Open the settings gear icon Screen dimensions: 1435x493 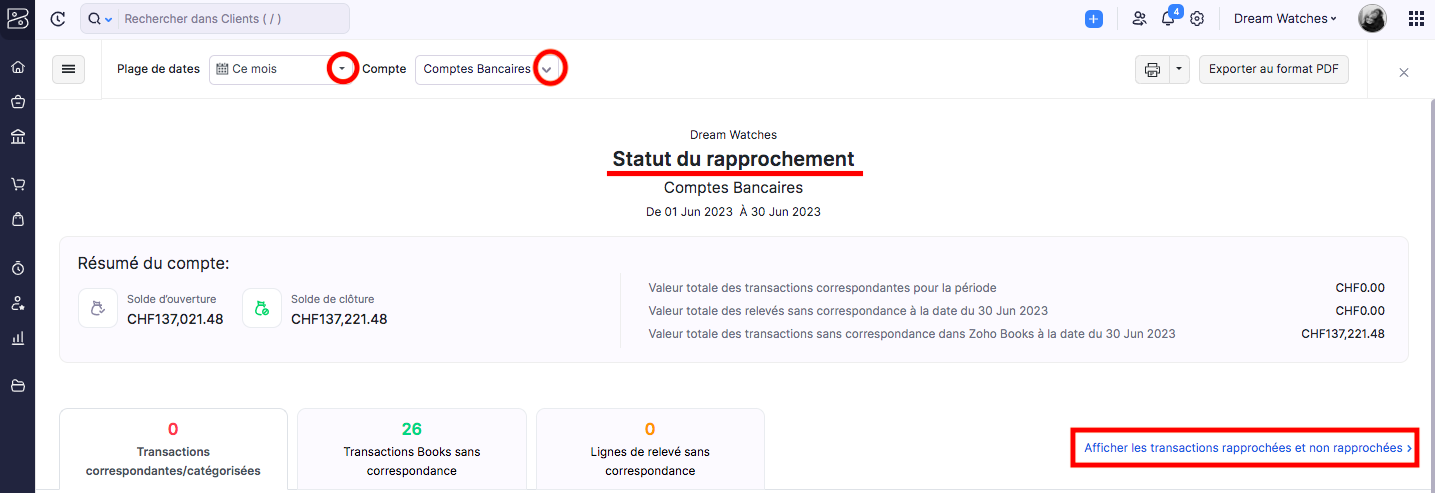pos(1197,18)
